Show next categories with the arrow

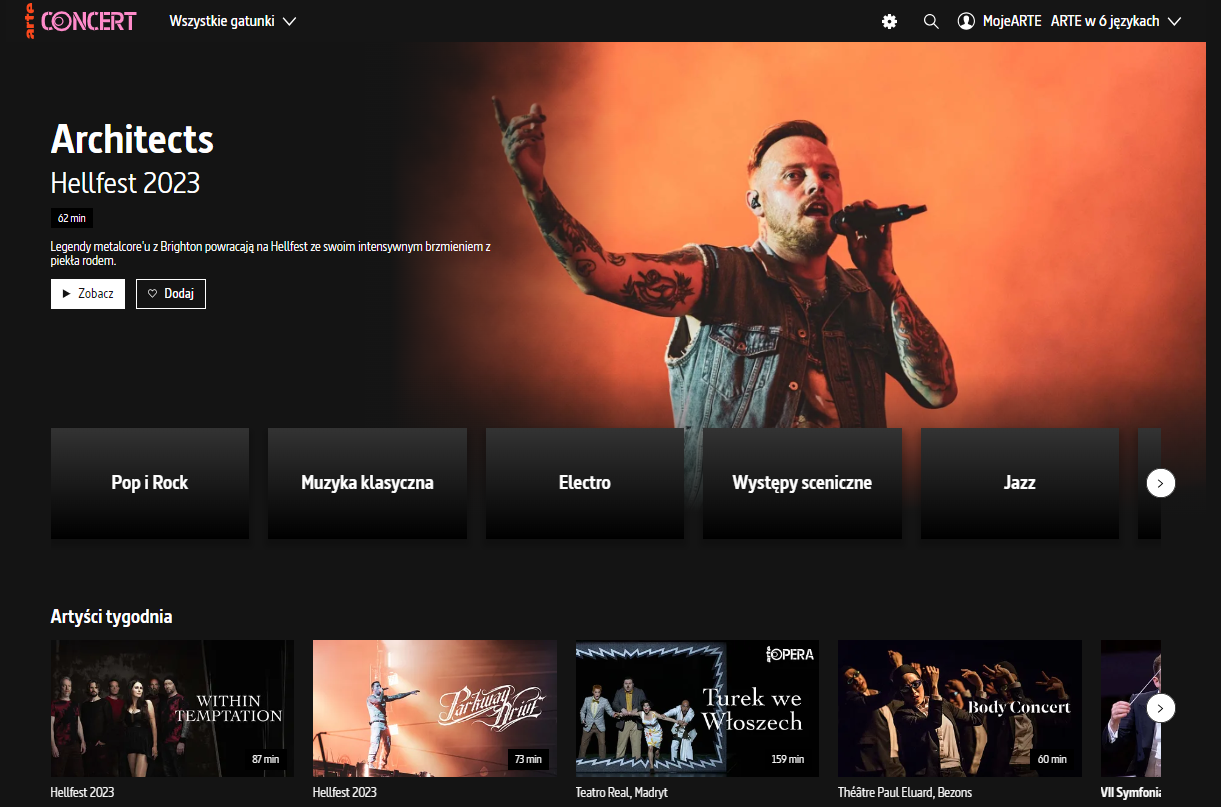tap(1160, 483)
